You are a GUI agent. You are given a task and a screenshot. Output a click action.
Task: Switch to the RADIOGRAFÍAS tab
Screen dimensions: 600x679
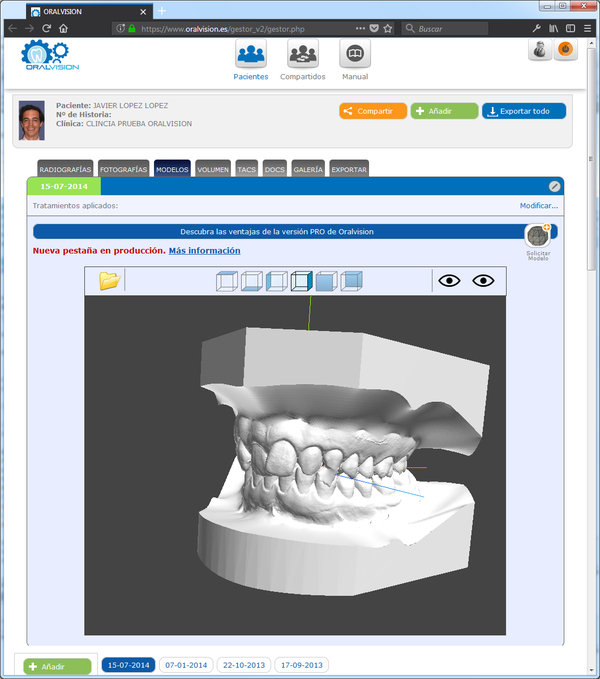coord(65,170)
